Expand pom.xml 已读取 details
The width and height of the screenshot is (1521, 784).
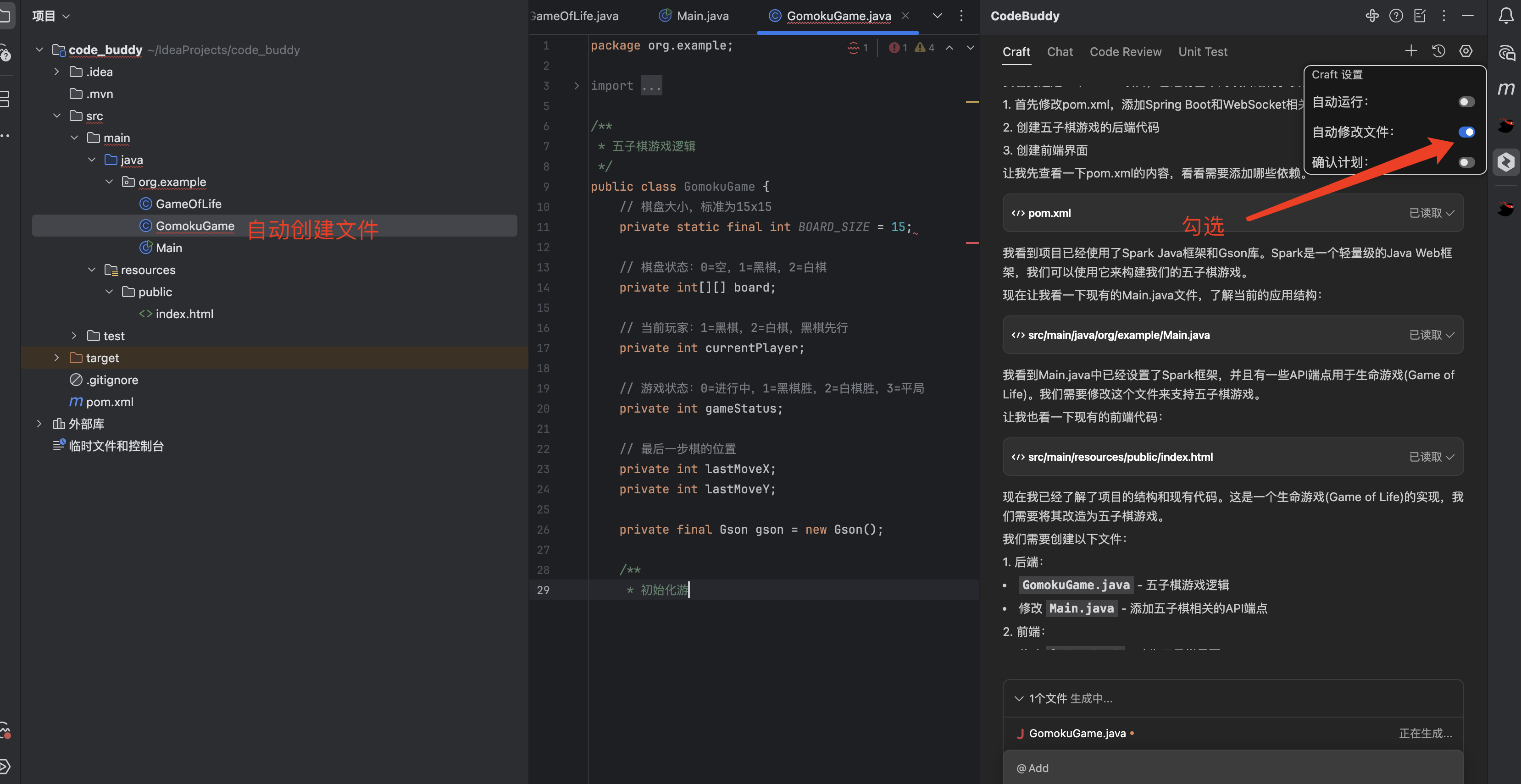coord(1431,213)
